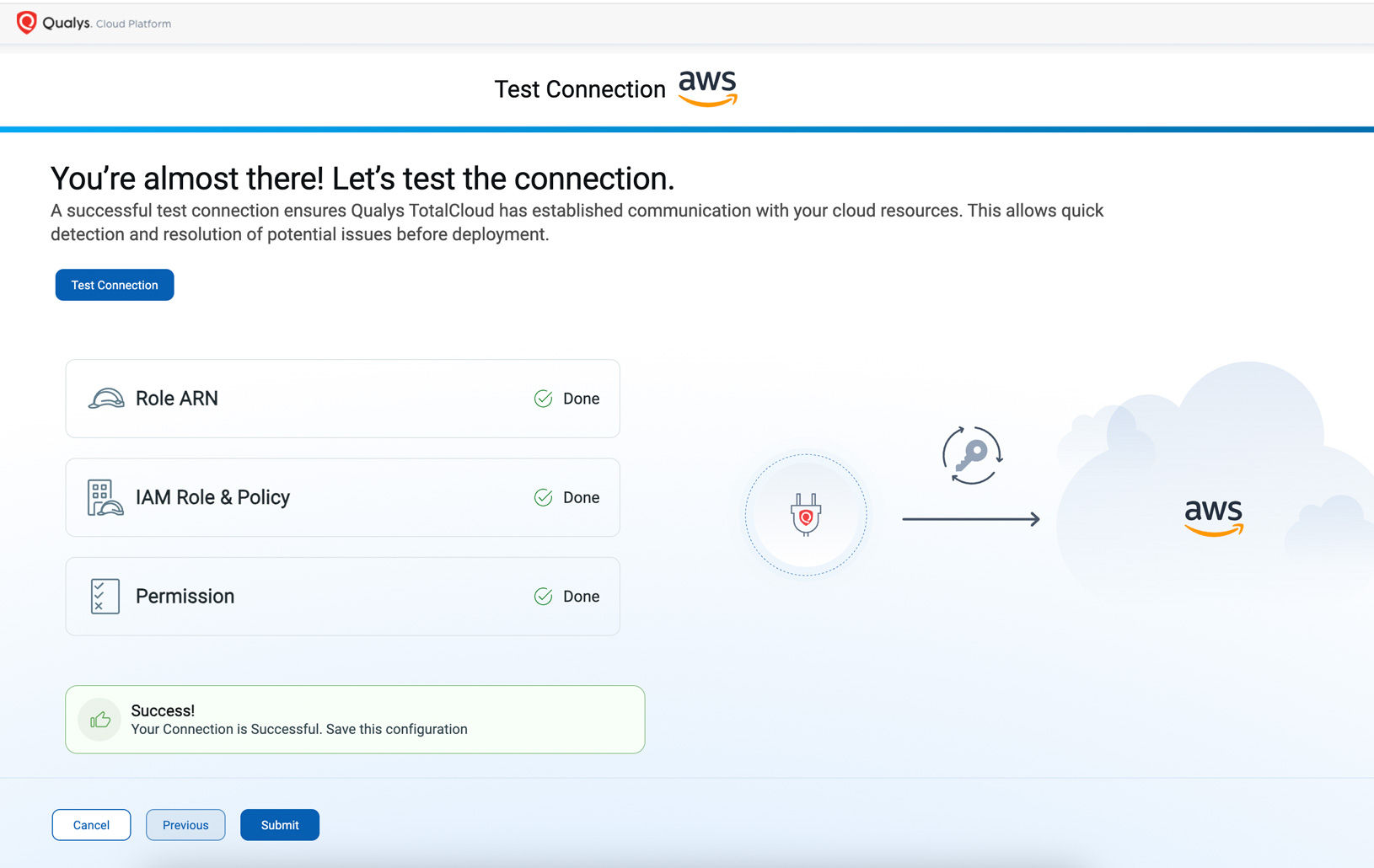The width and height of the screenshot is (1374, 868).
Task: Go back with the Previous button
Action: pos(185,825)
